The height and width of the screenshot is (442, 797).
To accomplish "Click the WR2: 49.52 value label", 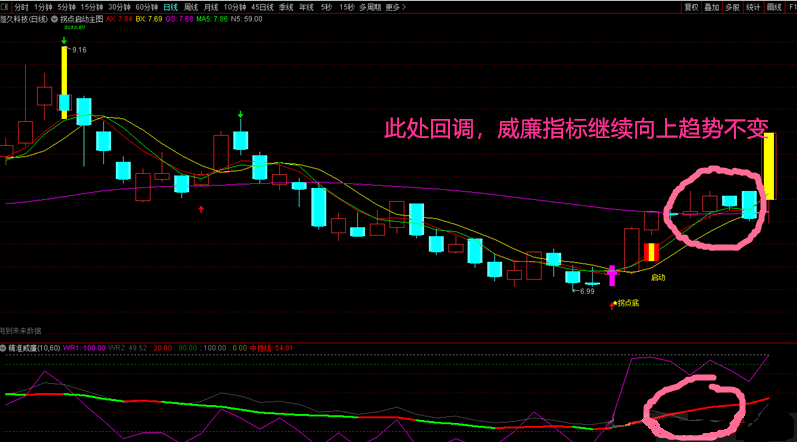I will click(x=128, y=348).
